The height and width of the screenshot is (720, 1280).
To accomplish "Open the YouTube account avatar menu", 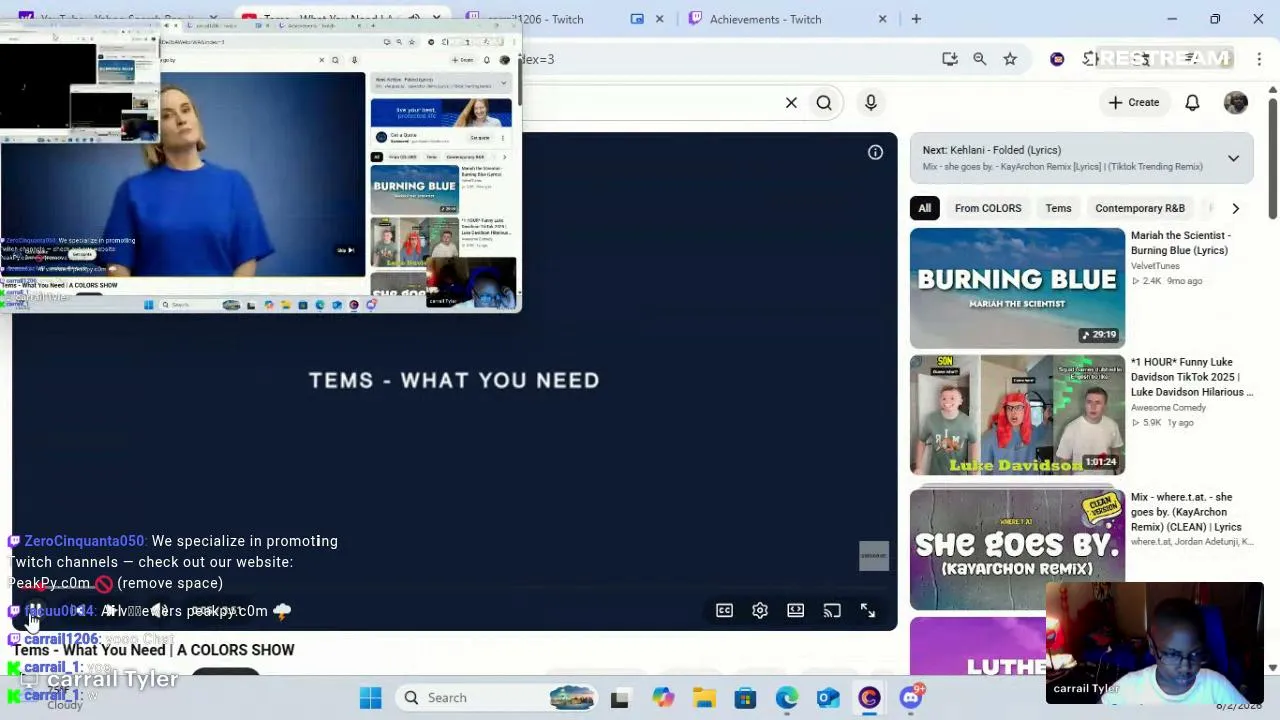I will coord(1236,102).
